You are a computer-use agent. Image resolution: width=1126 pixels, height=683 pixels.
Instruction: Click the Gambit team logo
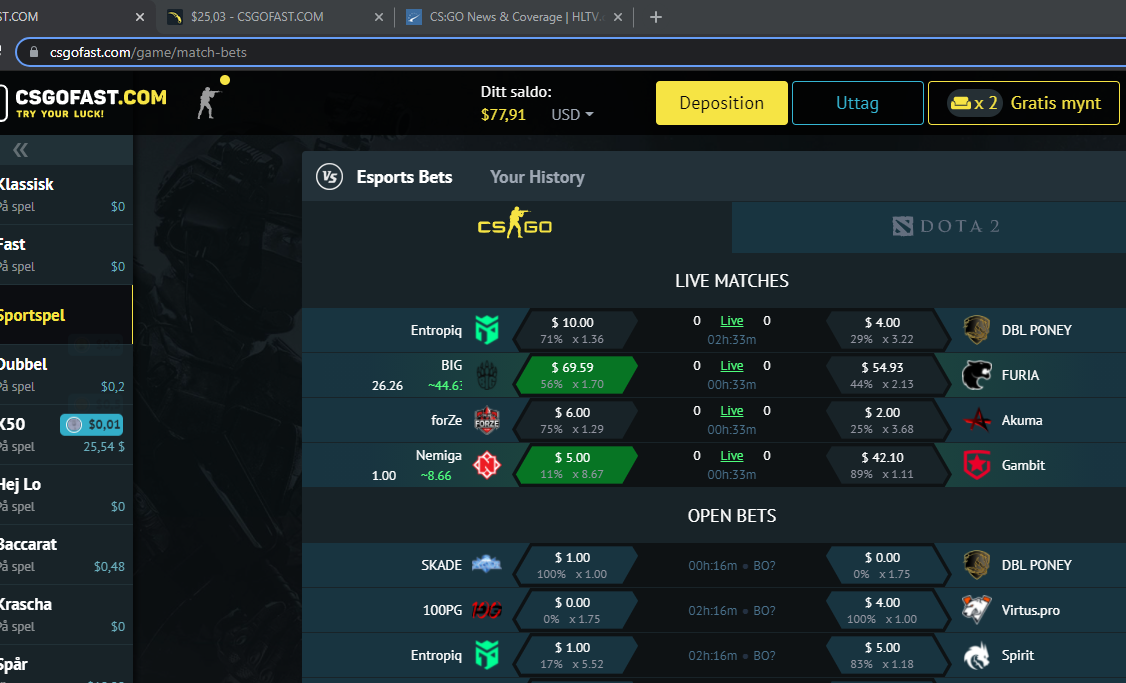click(x=977, y=465)
